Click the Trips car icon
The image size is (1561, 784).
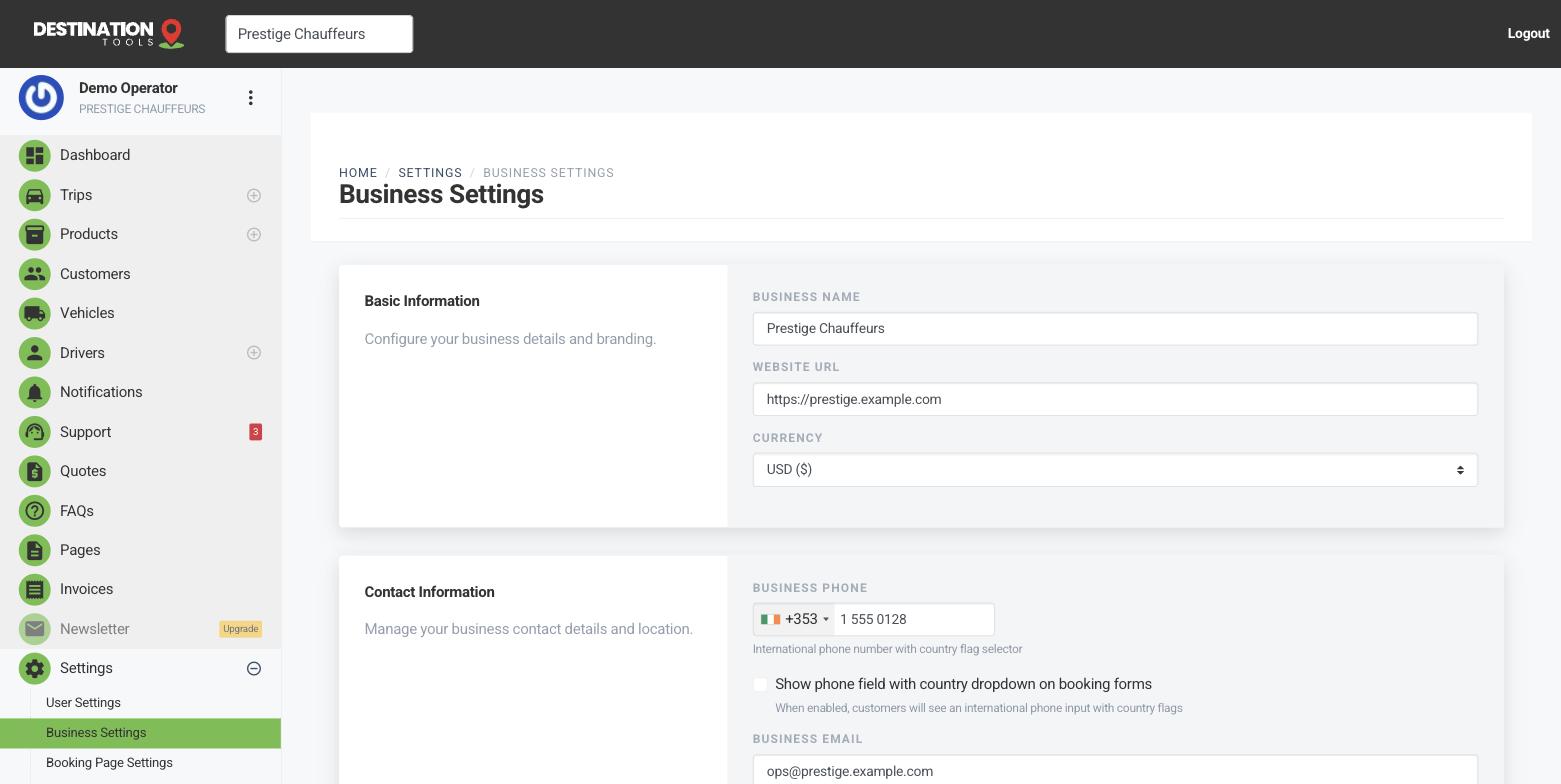click(x=34, y=195)
